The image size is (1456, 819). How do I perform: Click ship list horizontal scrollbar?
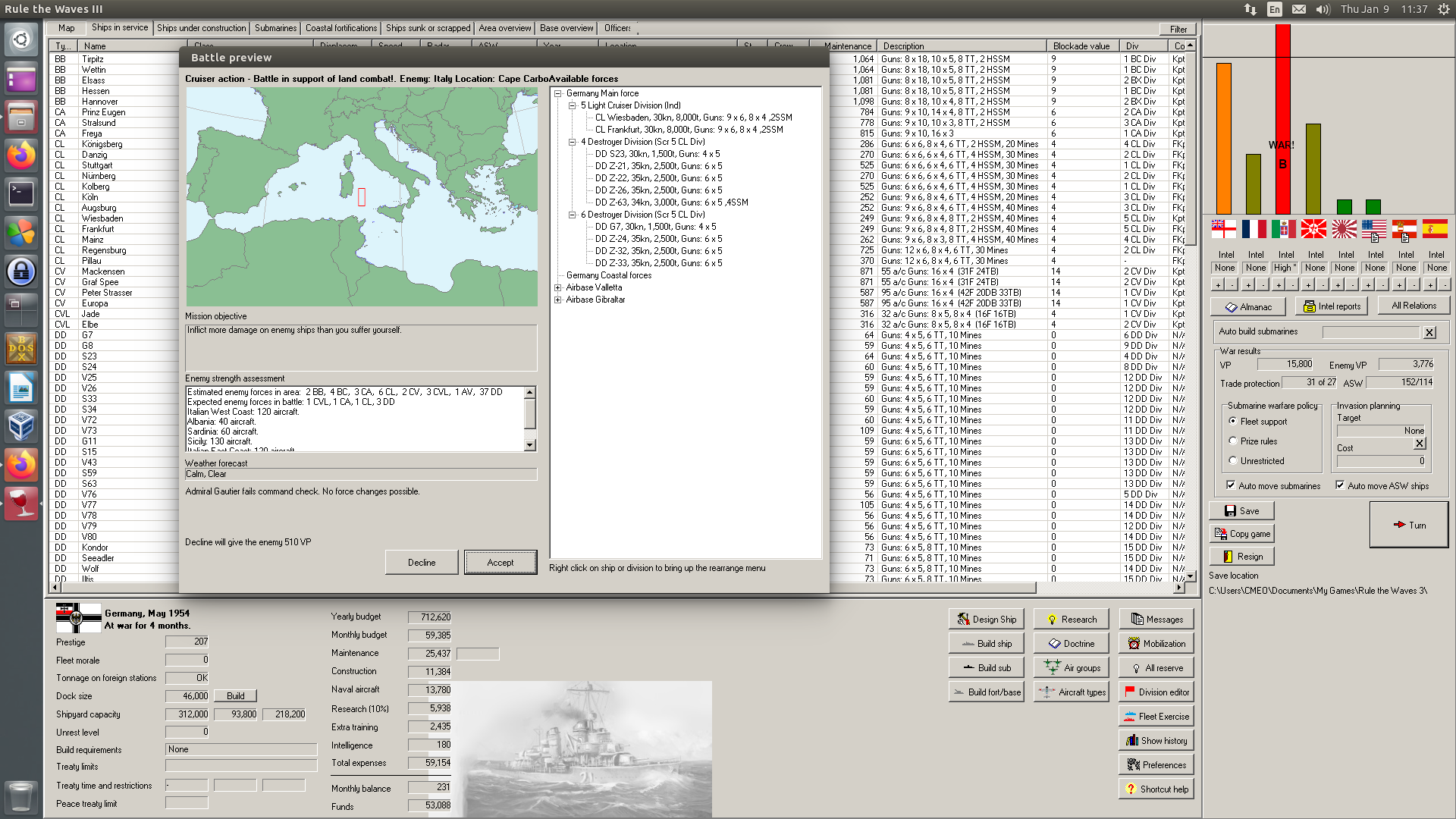point(548,588)
